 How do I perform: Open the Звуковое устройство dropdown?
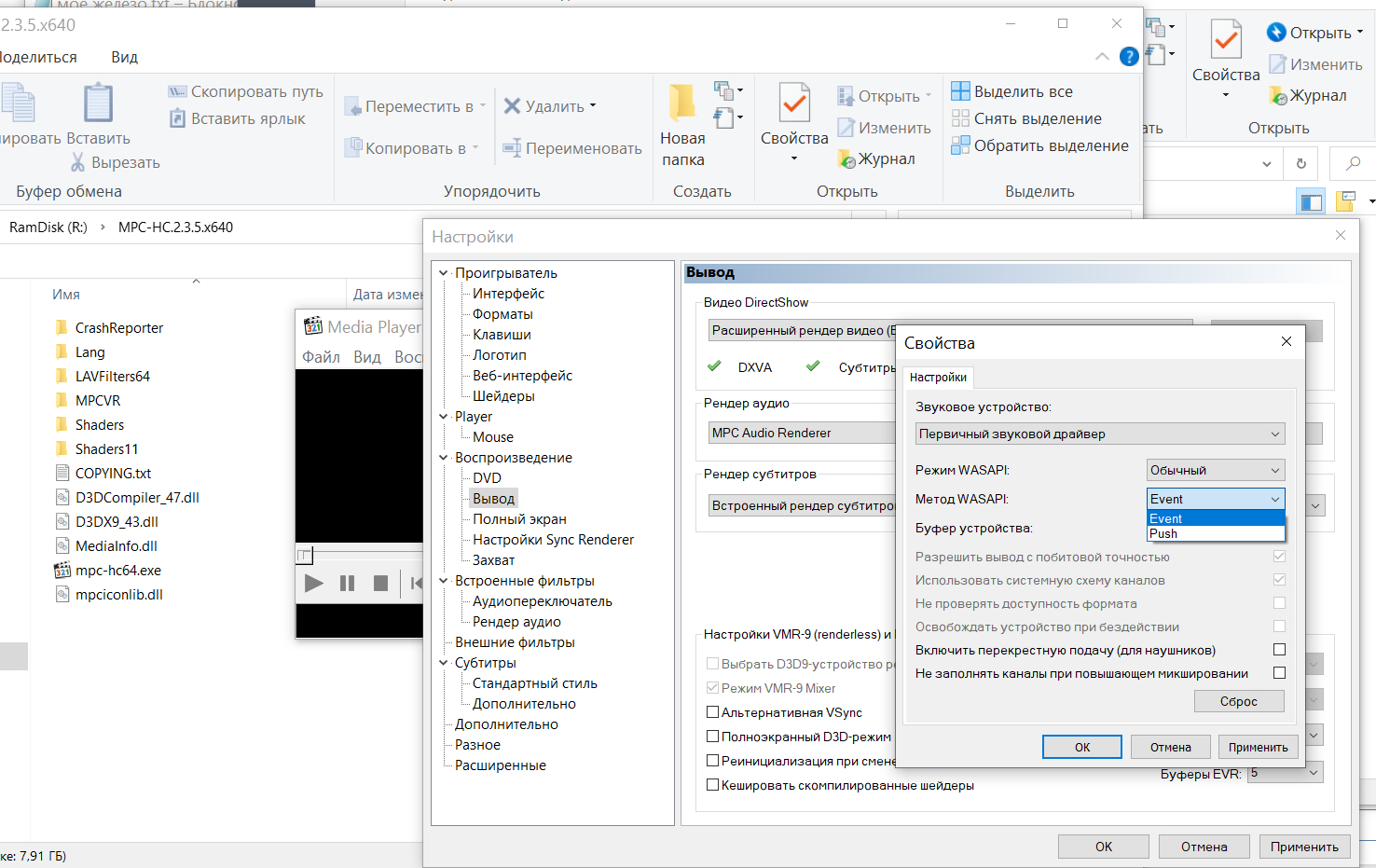pos(1100,434)
